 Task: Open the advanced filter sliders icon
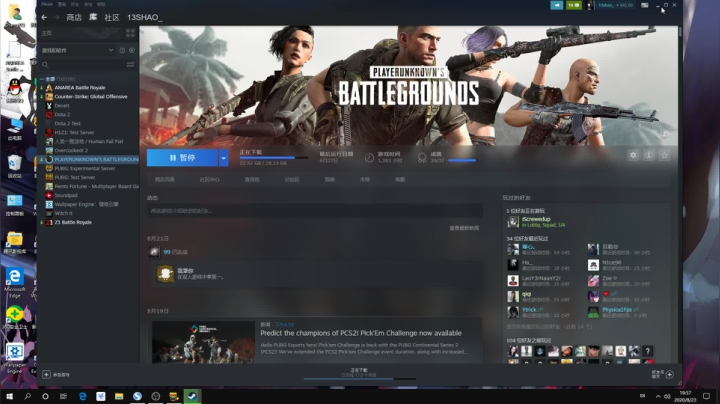[131, 65]
